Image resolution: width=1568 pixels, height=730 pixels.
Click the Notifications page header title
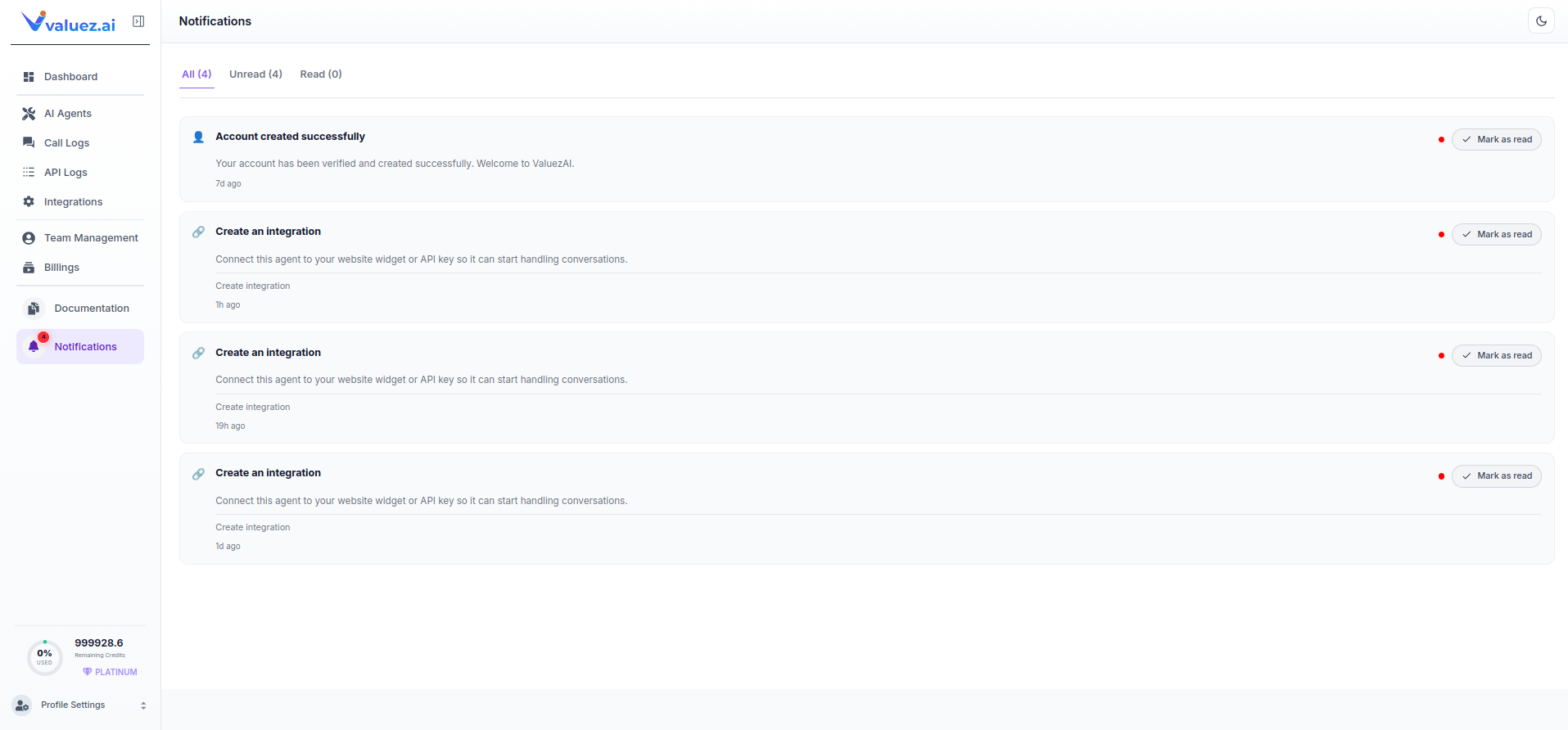(215, 21)
